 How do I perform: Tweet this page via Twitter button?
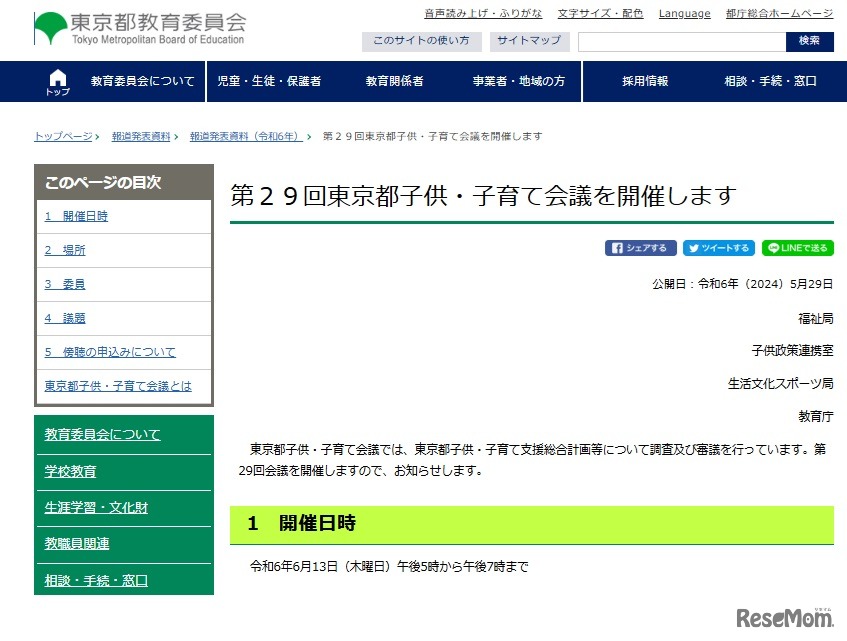(718, 248)
